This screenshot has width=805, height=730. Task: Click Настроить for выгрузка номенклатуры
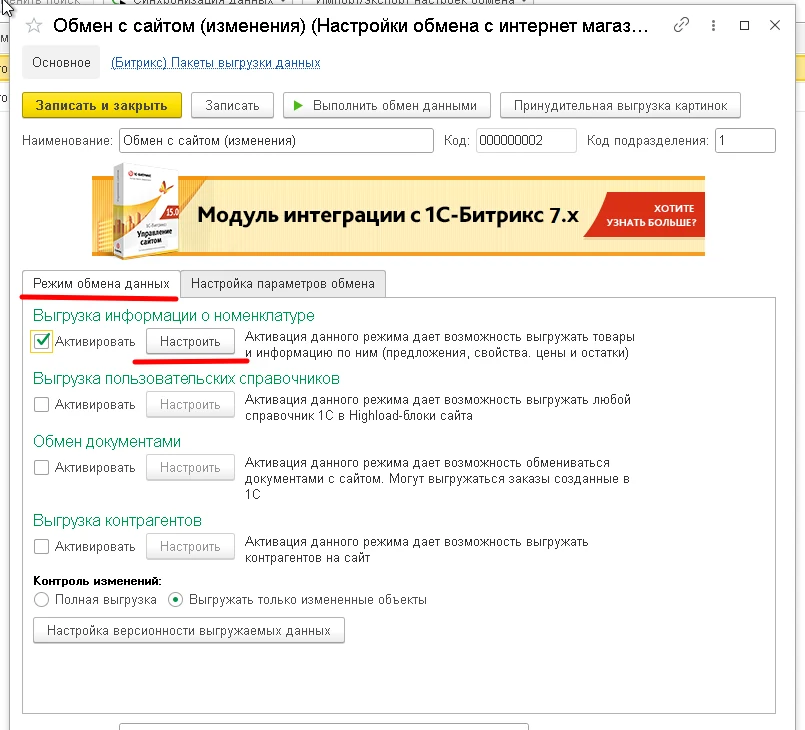[x=190, y=341]
